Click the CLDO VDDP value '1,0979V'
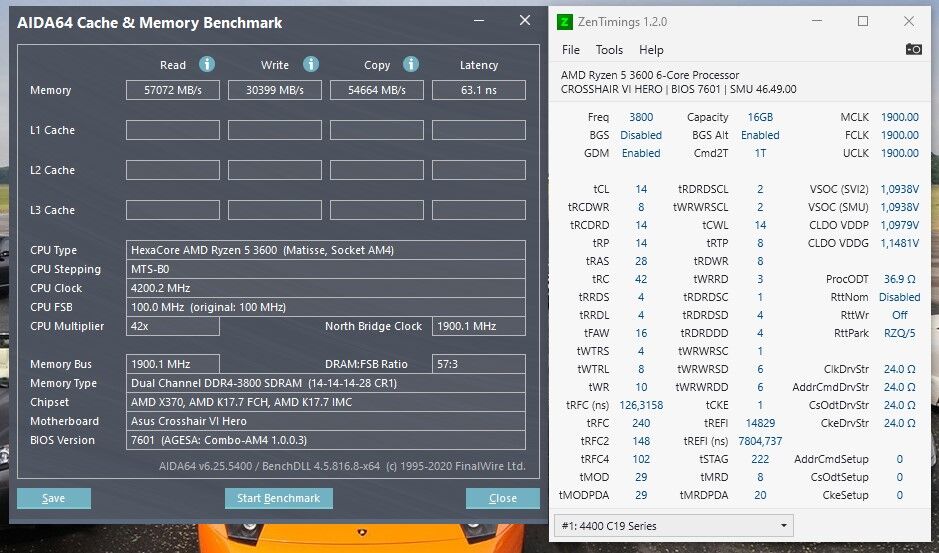The width and height of the screenshot is (939, 553). point(899,225)
